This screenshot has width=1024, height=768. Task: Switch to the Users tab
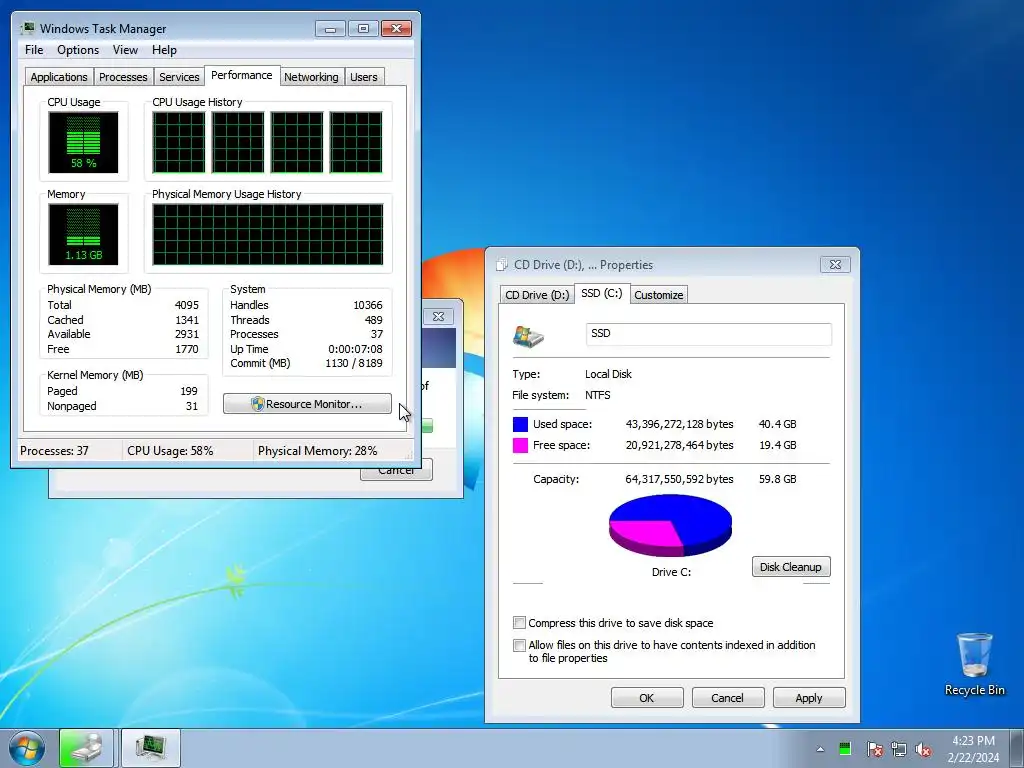tap(364, 76)
